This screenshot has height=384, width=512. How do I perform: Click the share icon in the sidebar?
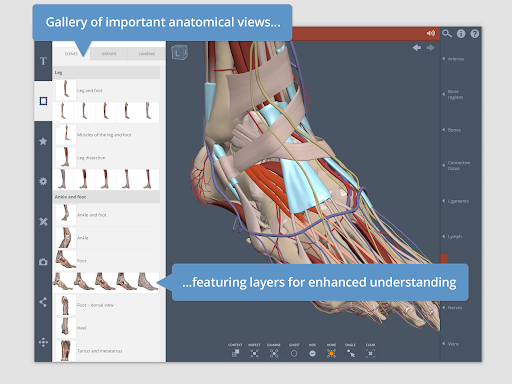click(43, 302)
